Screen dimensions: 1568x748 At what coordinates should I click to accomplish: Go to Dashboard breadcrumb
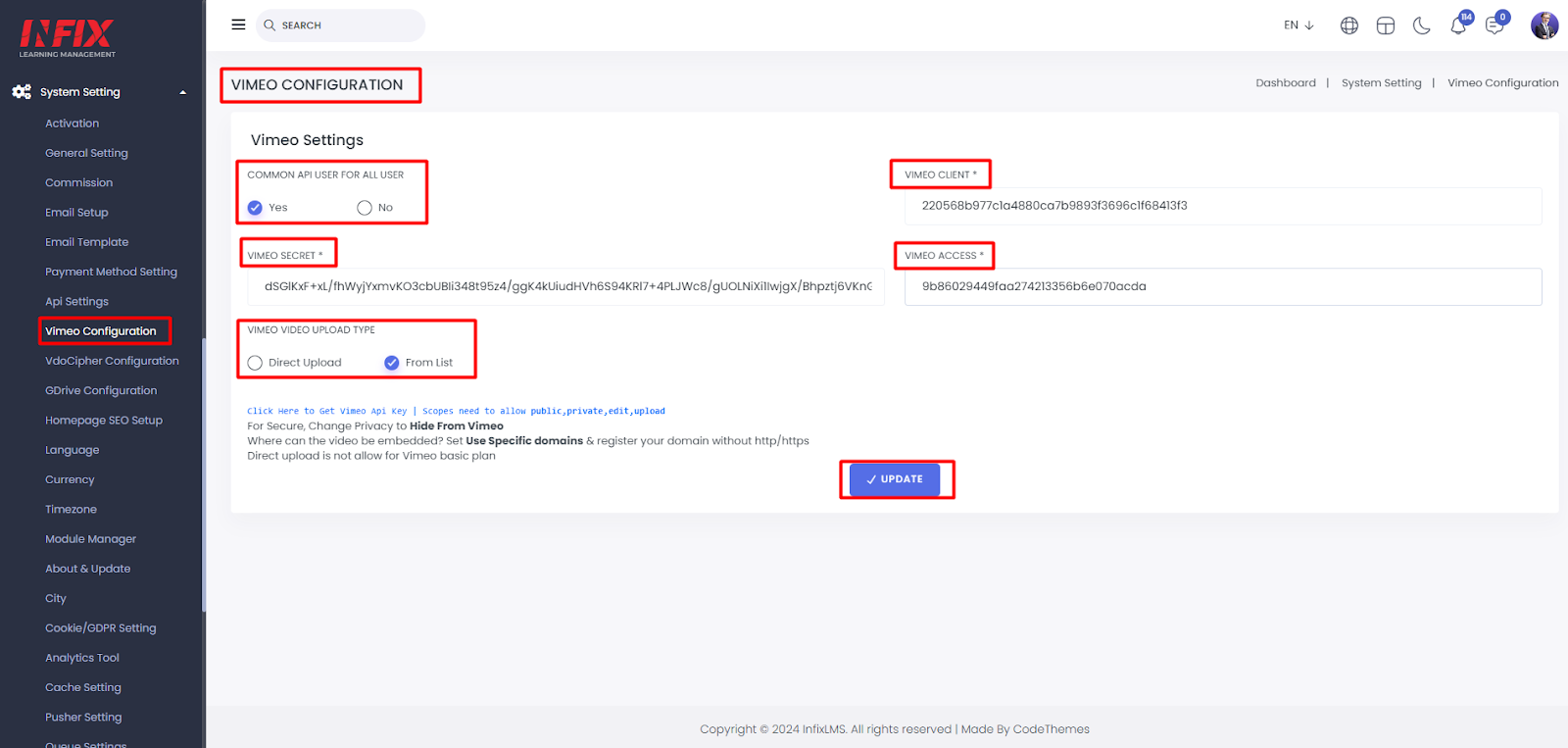[1286, 83]
